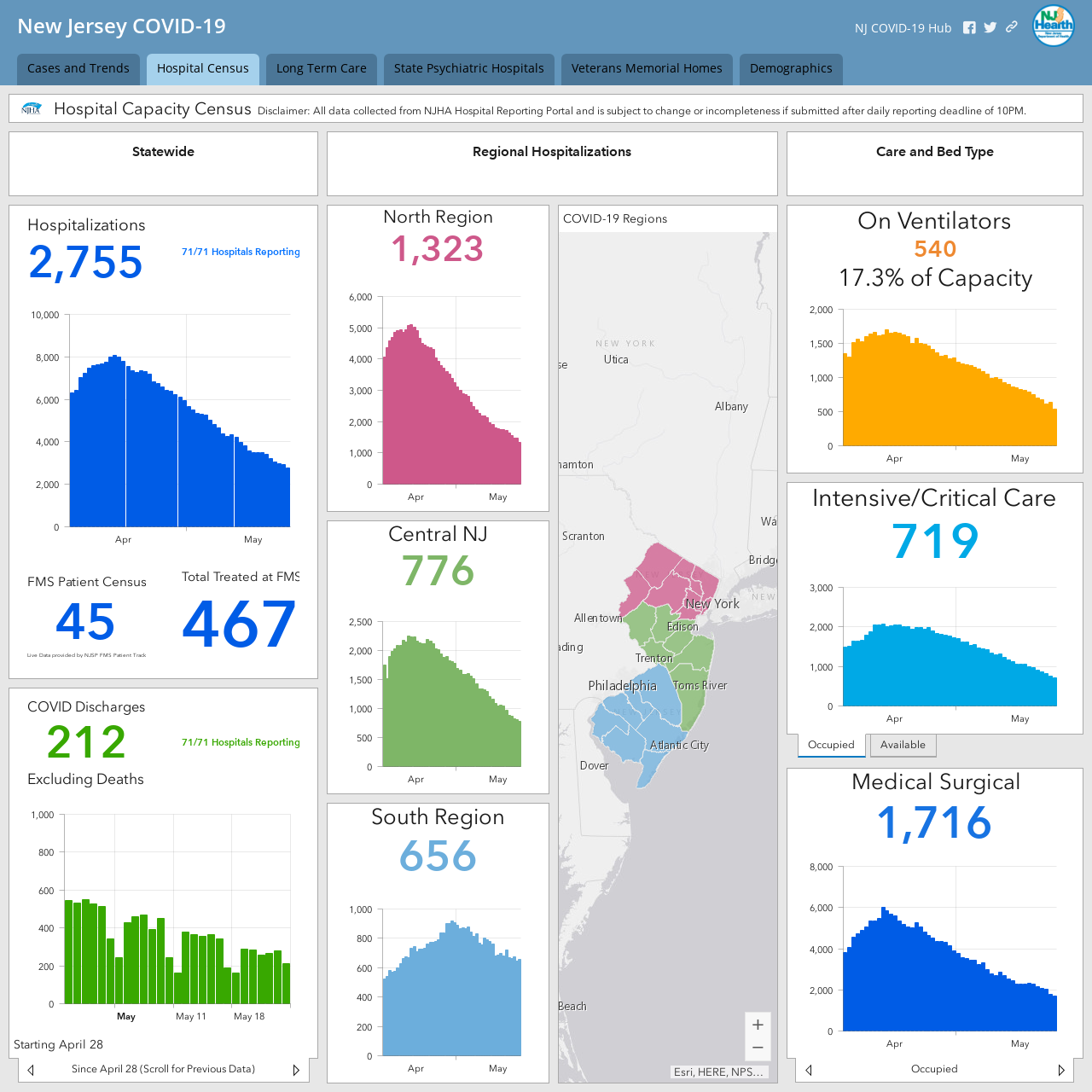Open Esri, HERE, NPS map attribution
This screenshot has width=1092, height=1092.
click(718, 1072)
